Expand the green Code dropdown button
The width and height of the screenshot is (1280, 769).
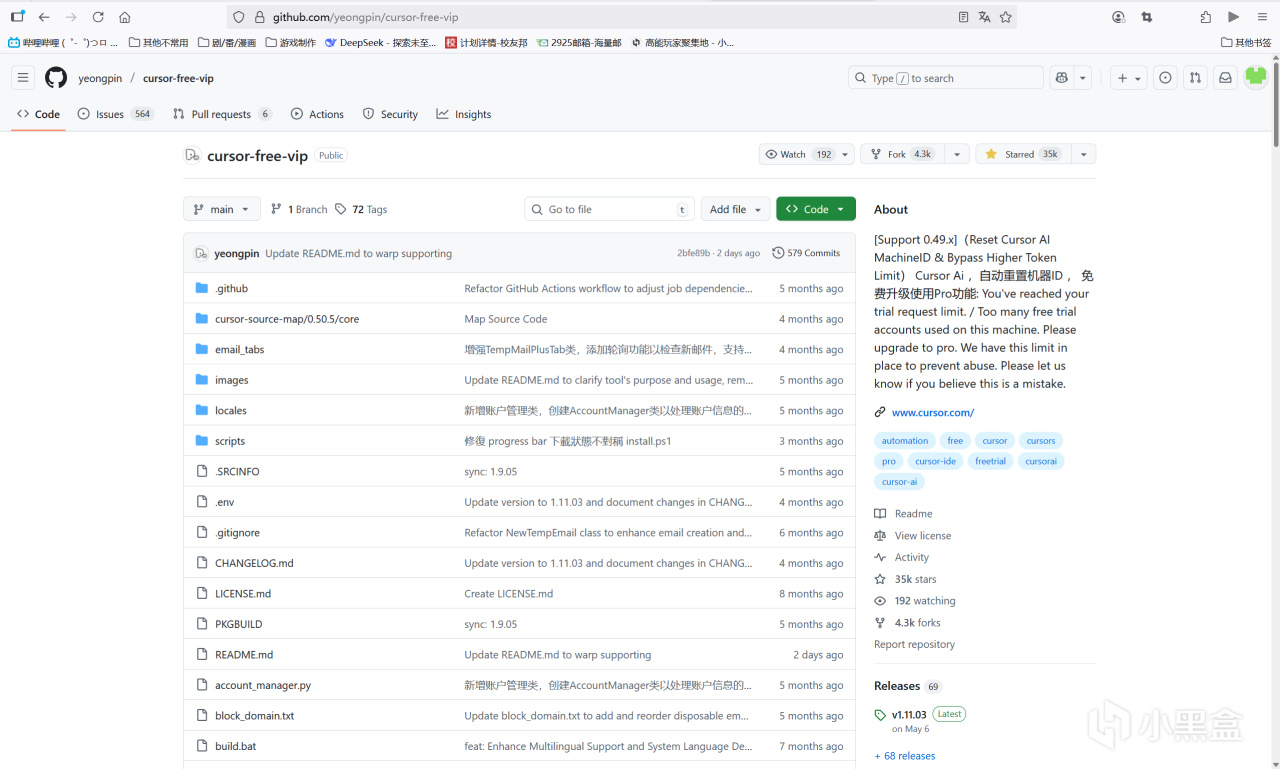(x=815, y=209)
